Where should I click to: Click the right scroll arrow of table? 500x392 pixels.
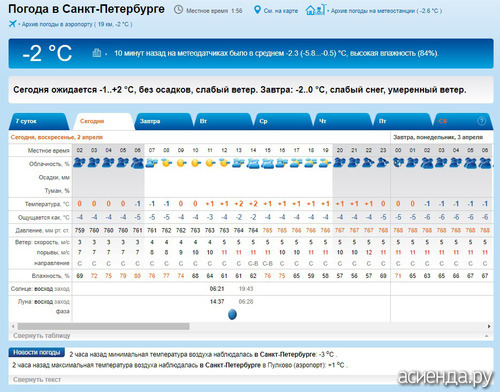click(x=489, y=326)
